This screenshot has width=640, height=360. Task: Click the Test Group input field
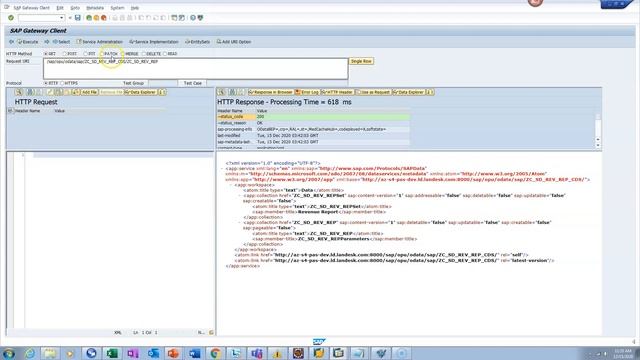[162, 83]
